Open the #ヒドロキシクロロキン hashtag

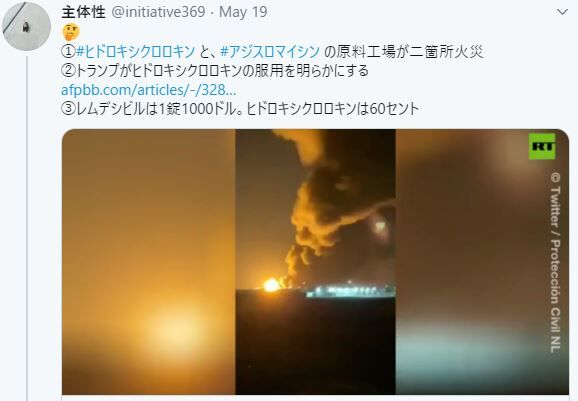pyautogui.click(x=135, y=52)
